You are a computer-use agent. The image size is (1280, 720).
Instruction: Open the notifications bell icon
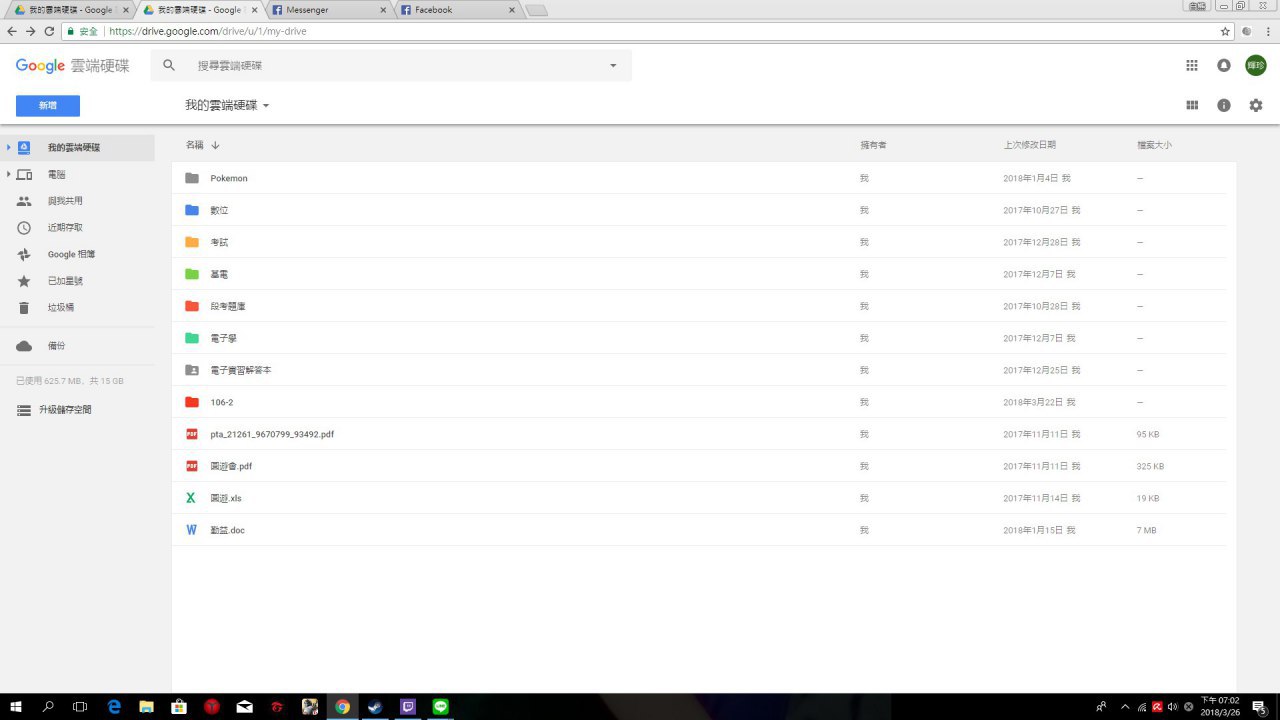point(1223,65)
